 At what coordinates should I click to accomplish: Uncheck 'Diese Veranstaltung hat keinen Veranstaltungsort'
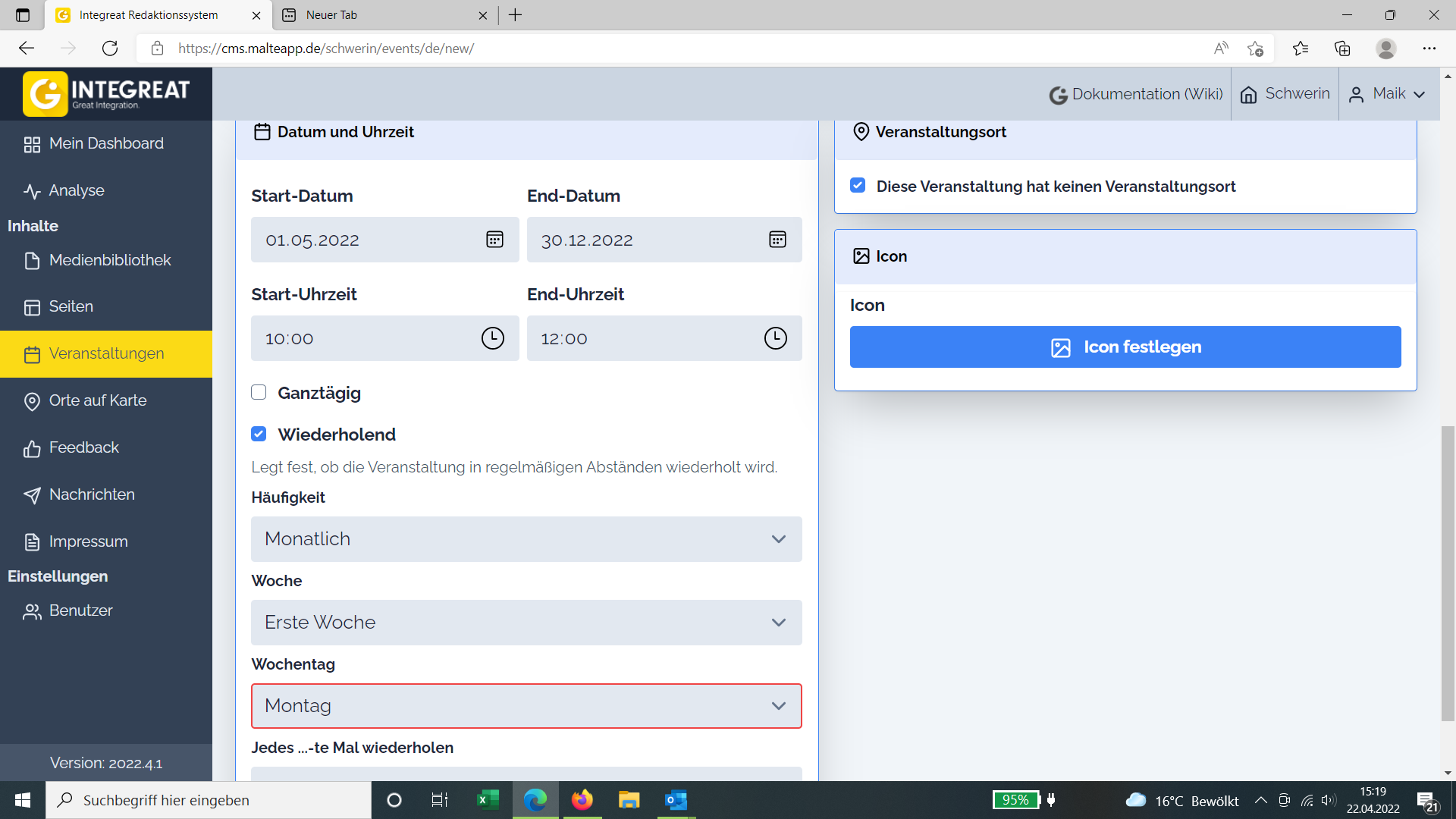click(x=858, y=185)
